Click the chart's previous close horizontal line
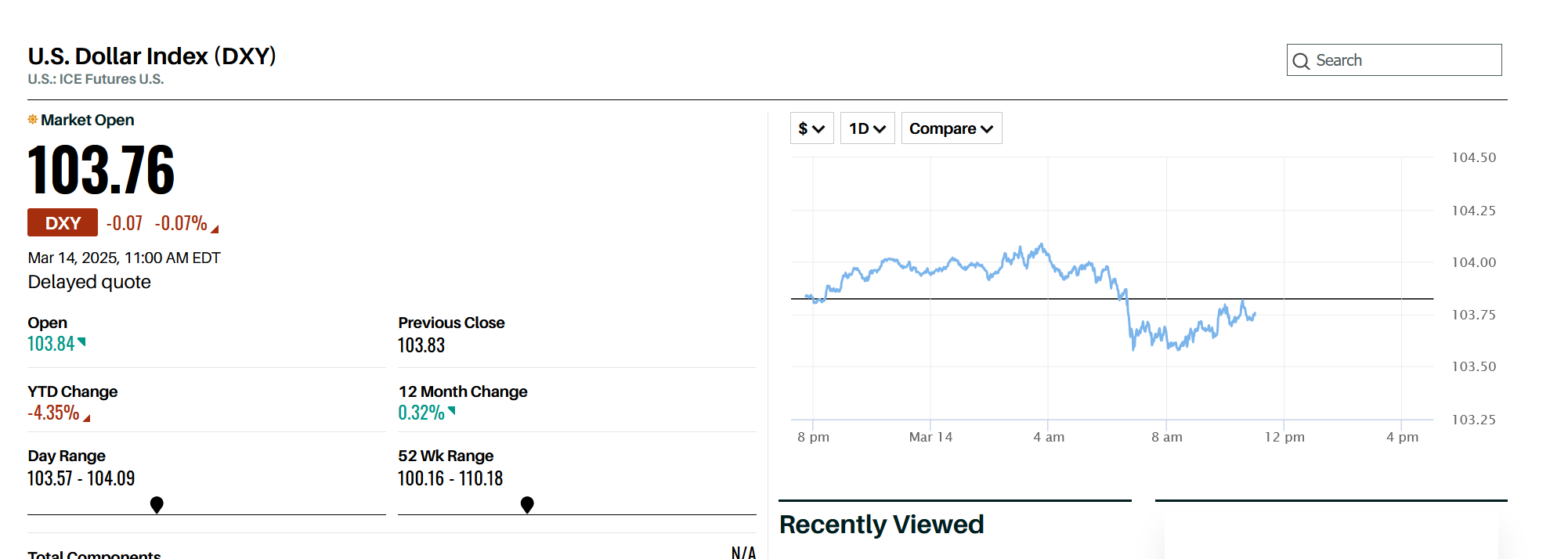This screenshot has height=559, width=1568. click(1331, 299)
